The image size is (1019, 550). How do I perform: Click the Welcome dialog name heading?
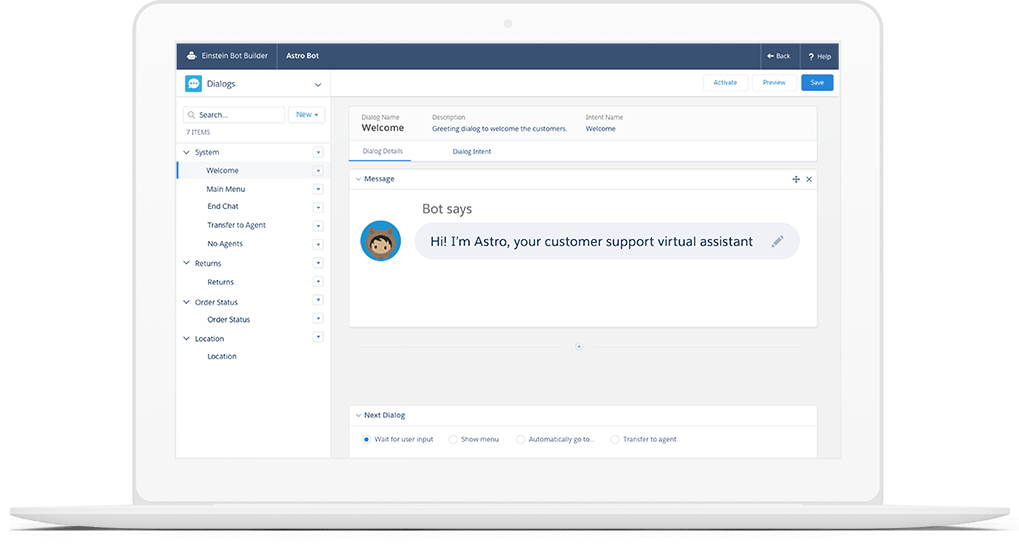[x=383, y=128]
